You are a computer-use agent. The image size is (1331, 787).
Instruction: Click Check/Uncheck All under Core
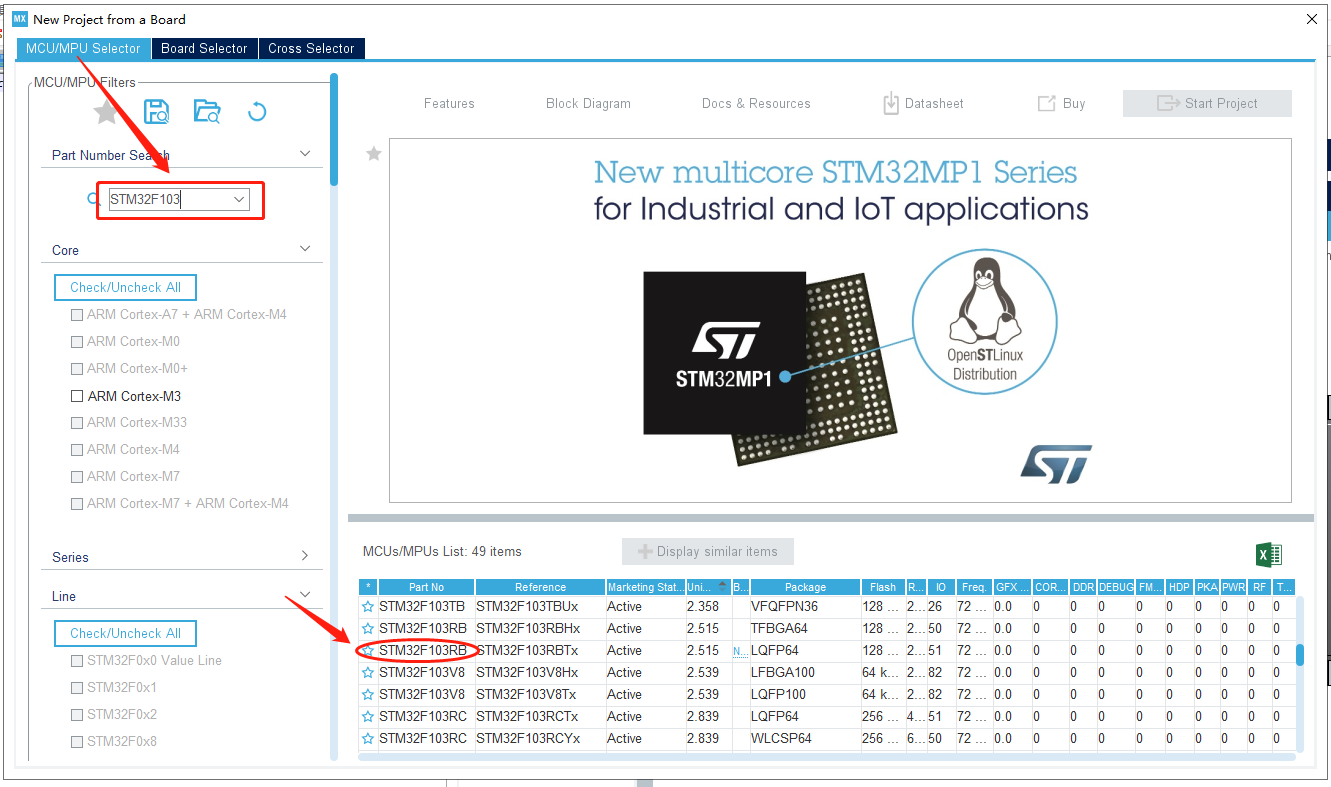point(125,287)
